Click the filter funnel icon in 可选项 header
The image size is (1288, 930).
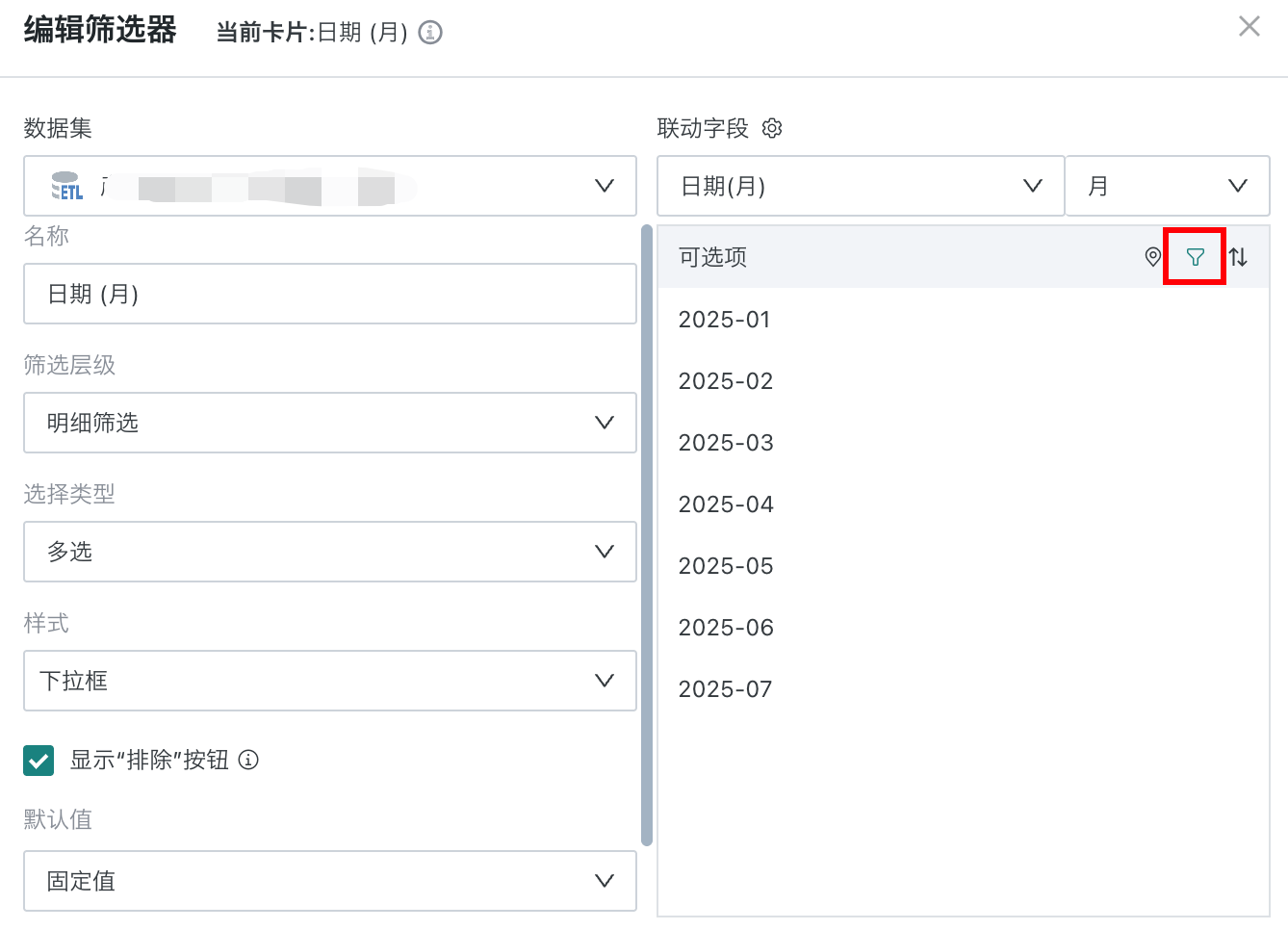click(x=1195, y=257)
